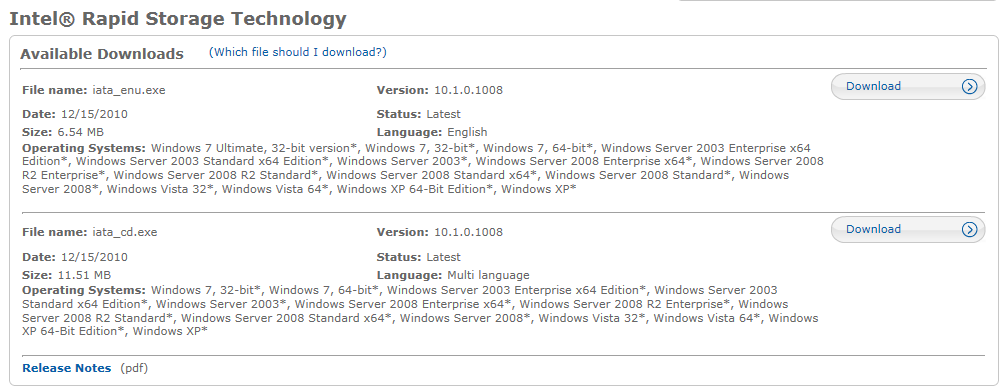Open the 'Which file should I download?' link

[x=298, y=52]
